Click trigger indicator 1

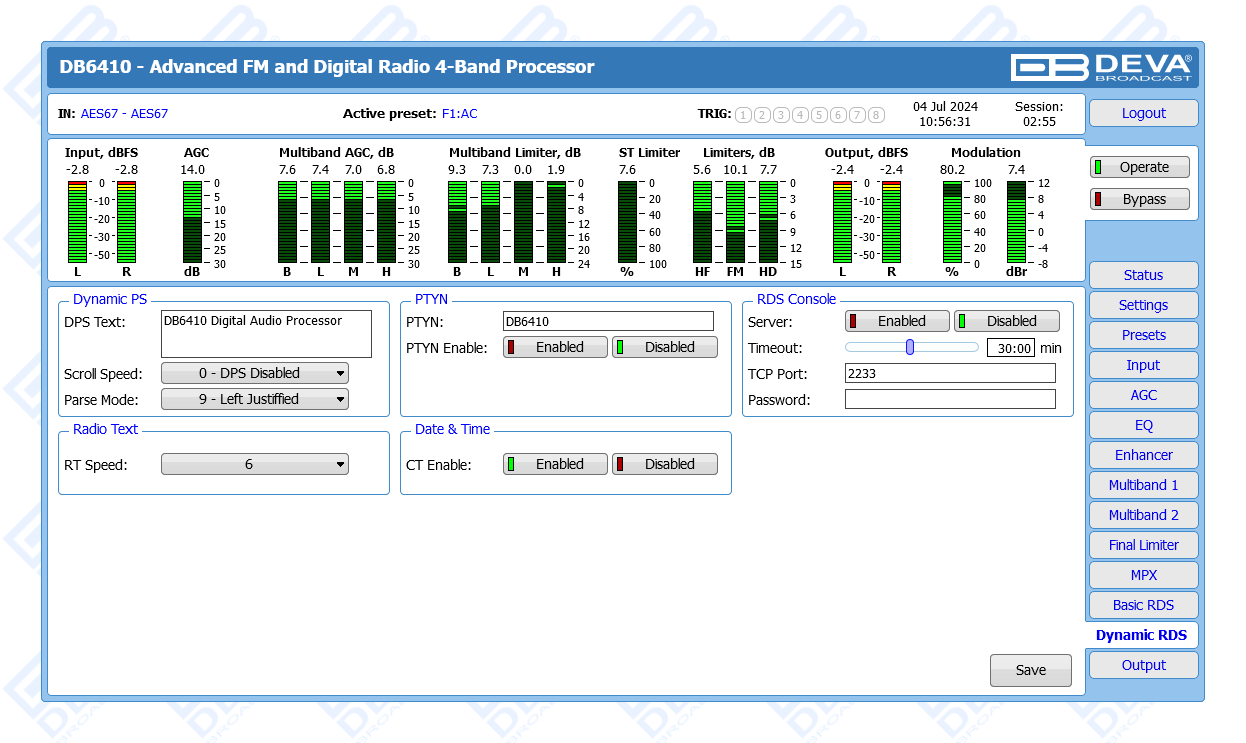pyautogui.click(x=743, y=115)
